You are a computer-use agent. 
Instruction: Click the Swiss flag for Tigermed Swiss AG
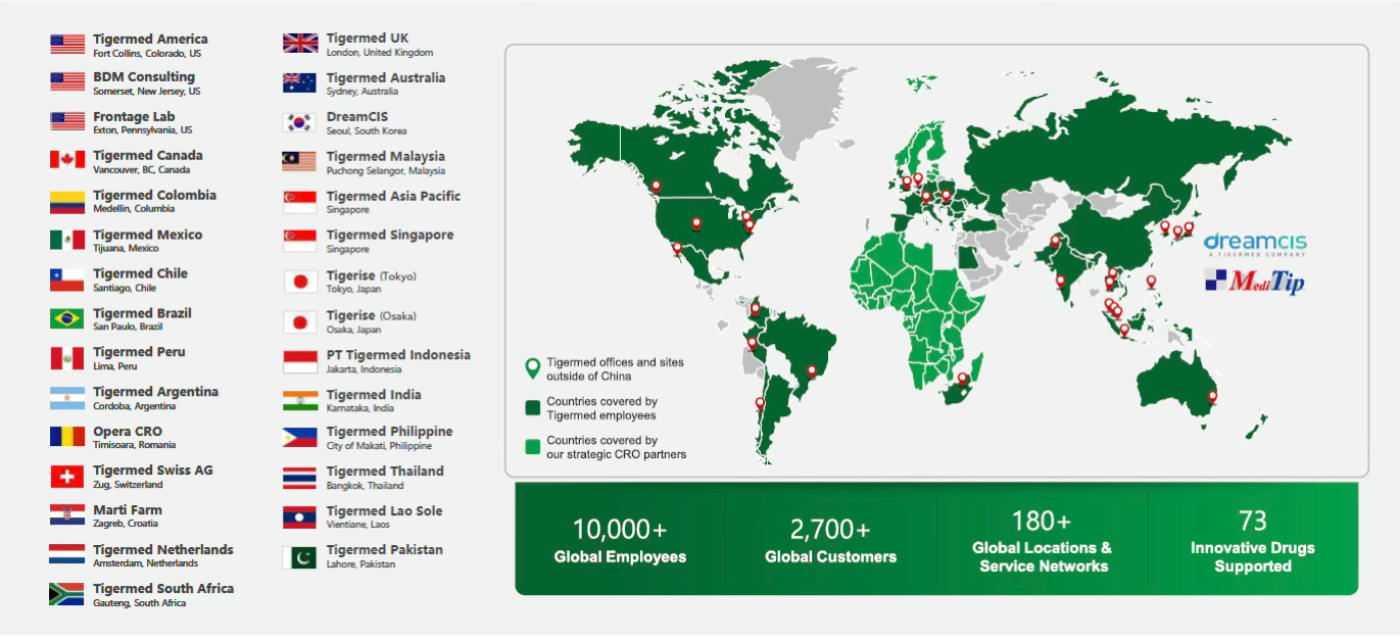tap(67, 476)
